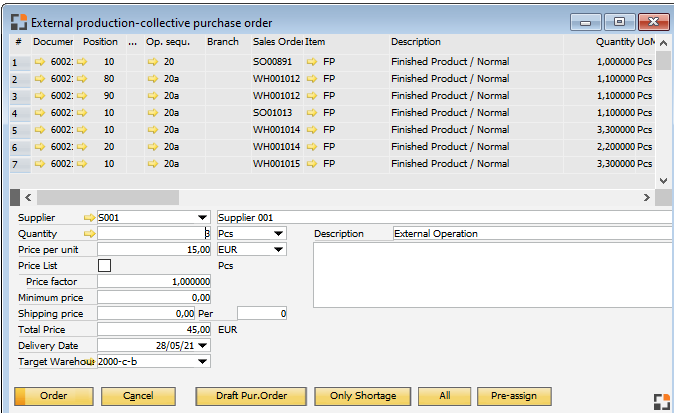Click Item arrow icon in row 7
Screen dimensions: 674x413
312,164
